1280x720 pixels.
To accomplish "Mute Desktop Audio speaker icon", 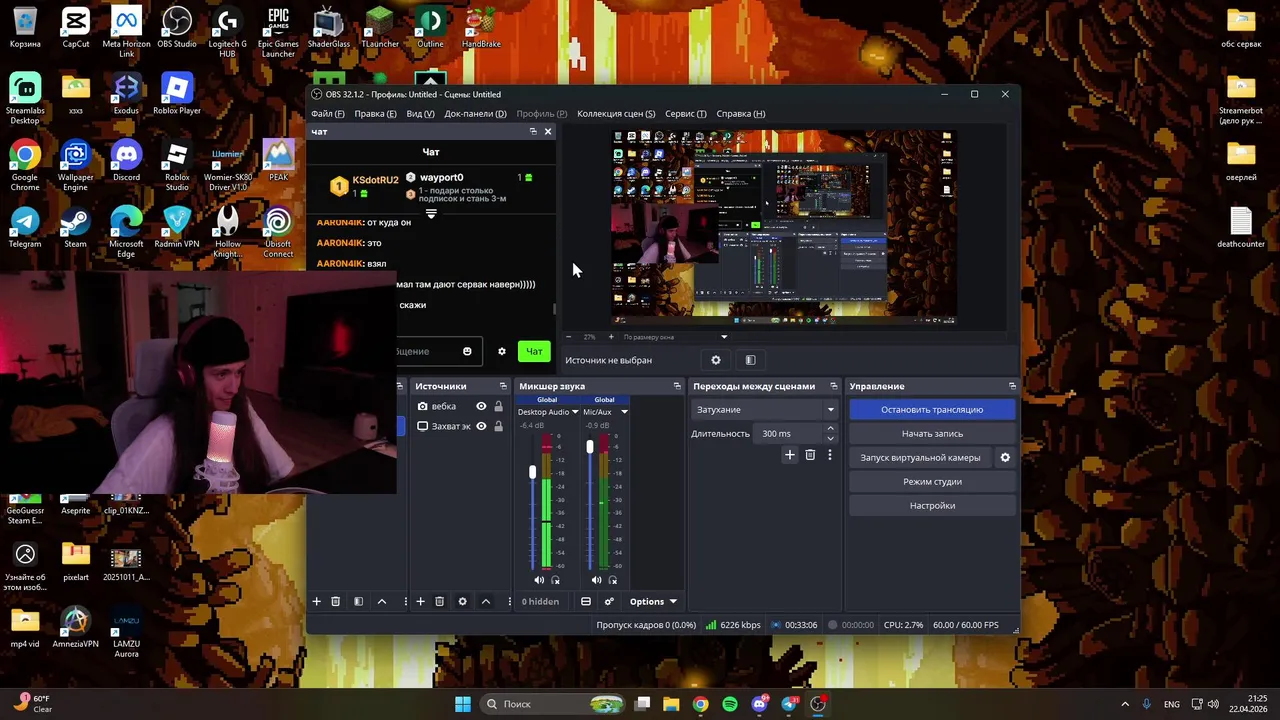I will tap(539, 580).
